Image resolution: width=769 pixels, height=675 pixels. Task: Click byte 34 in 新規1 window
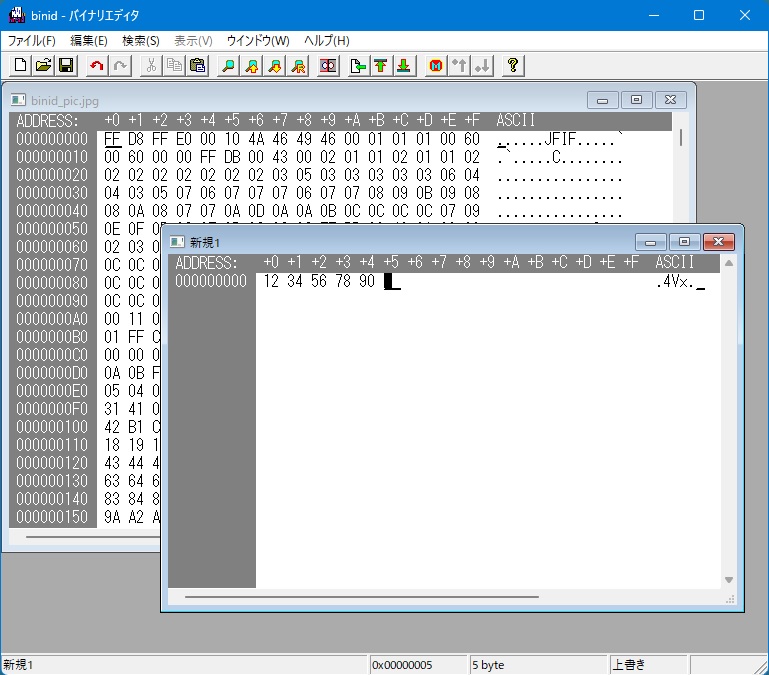tap(295, 281)
